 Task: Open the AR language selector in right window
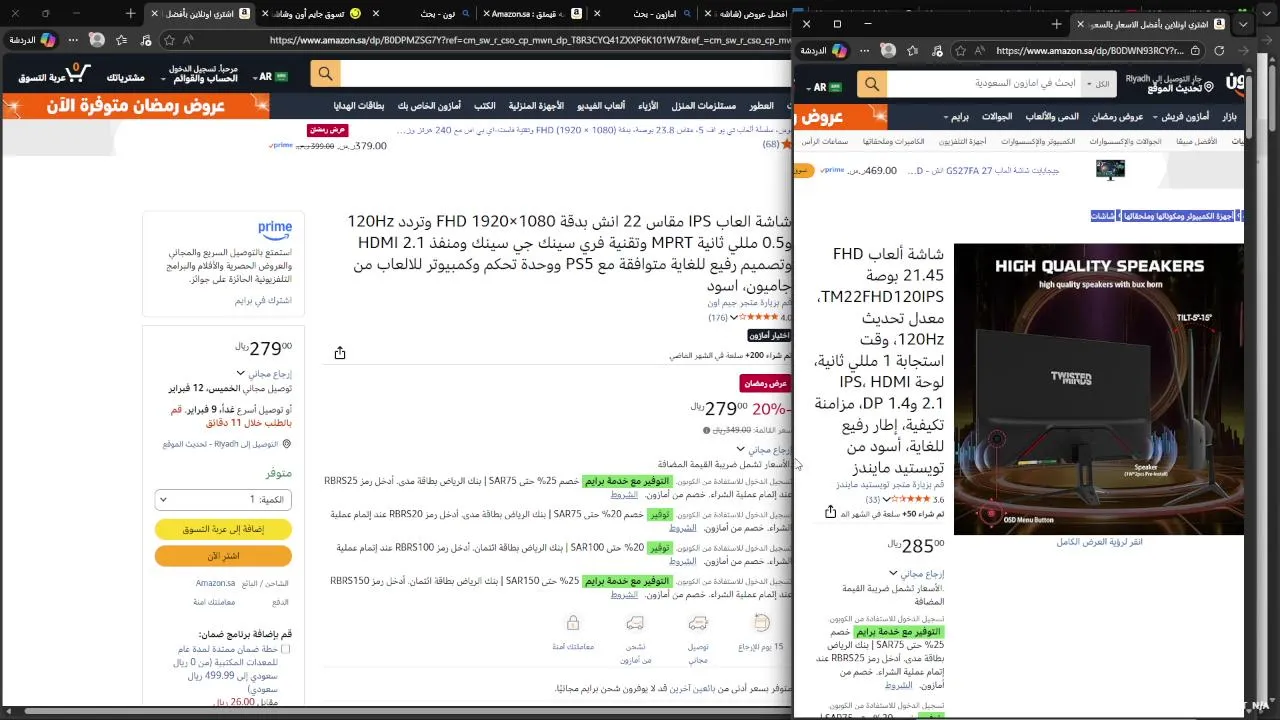click(825, 87)
